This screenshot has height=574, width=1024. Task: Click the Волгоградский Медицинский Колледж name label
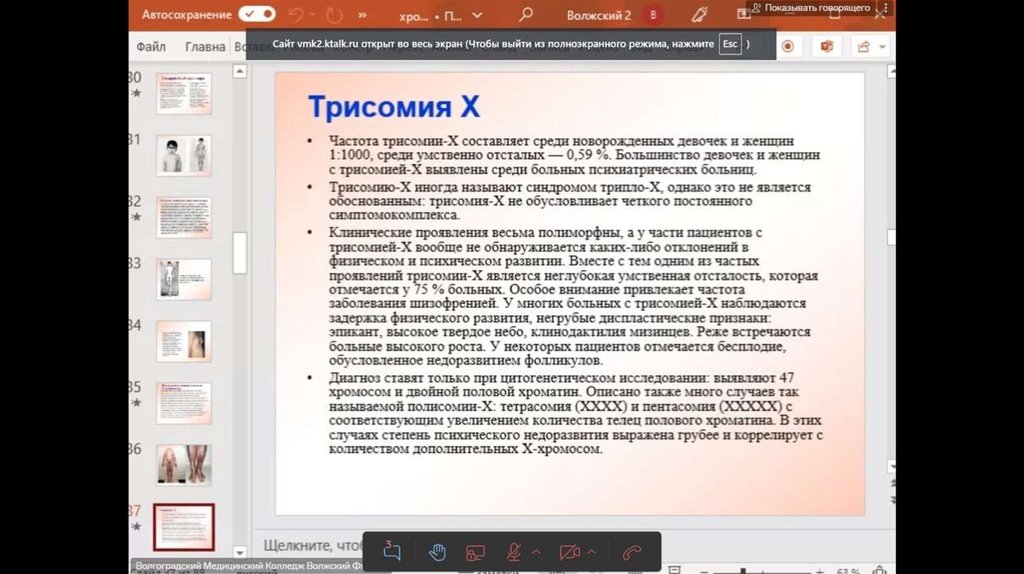(248, 566)
